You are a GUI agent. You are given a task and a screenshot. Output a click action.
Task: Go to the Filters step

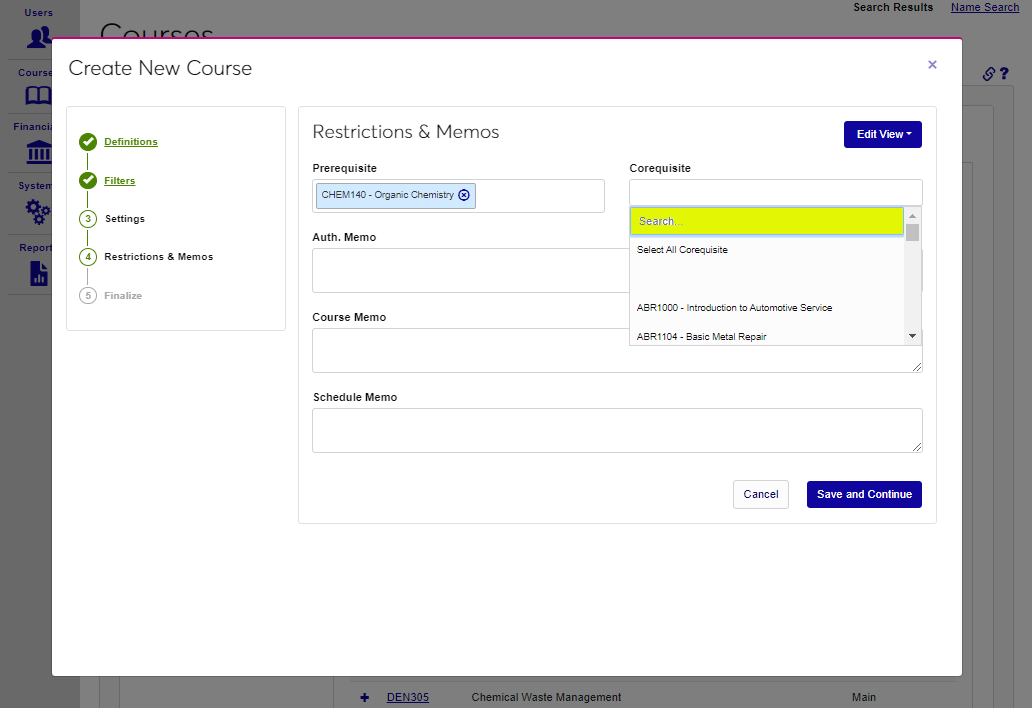coord(120,181)
